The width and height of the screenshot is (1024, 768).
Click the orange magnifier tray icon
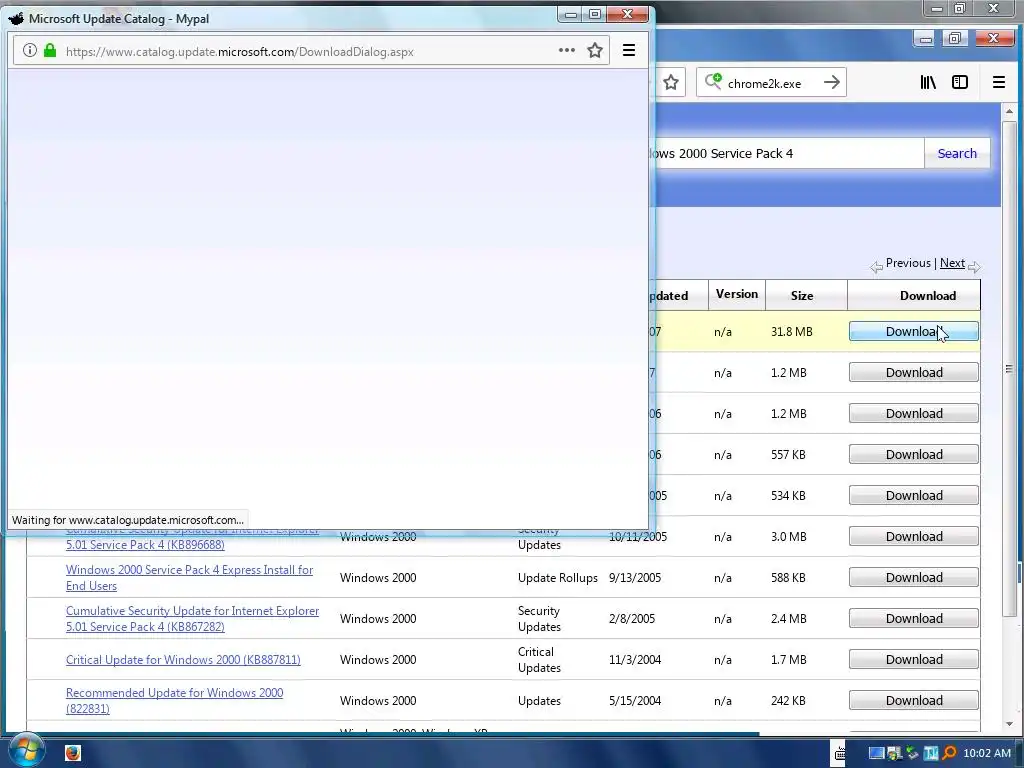[x=949, y=754]
